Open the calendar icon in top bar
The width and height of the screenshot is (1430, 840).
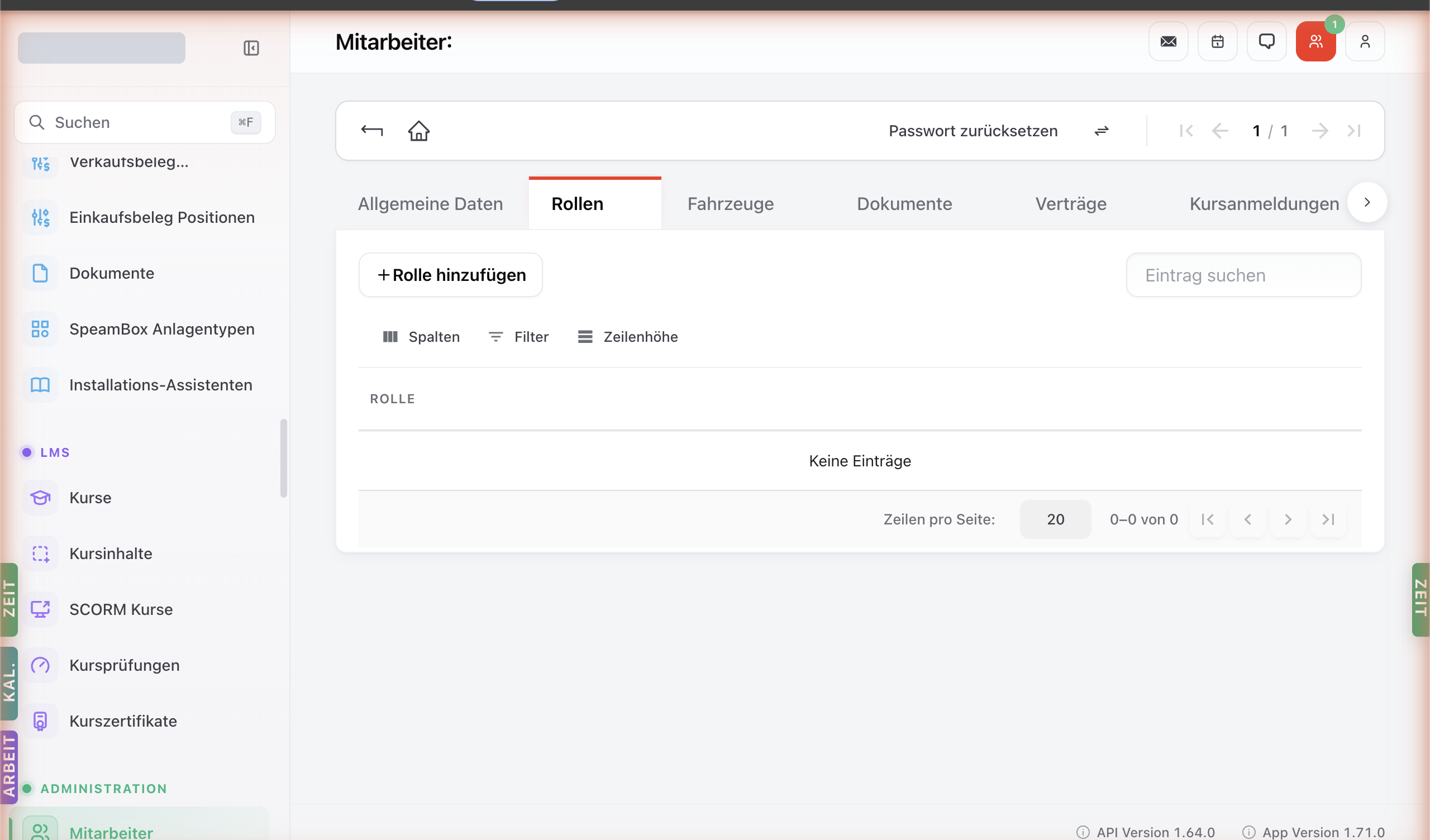click(1217, 41)
